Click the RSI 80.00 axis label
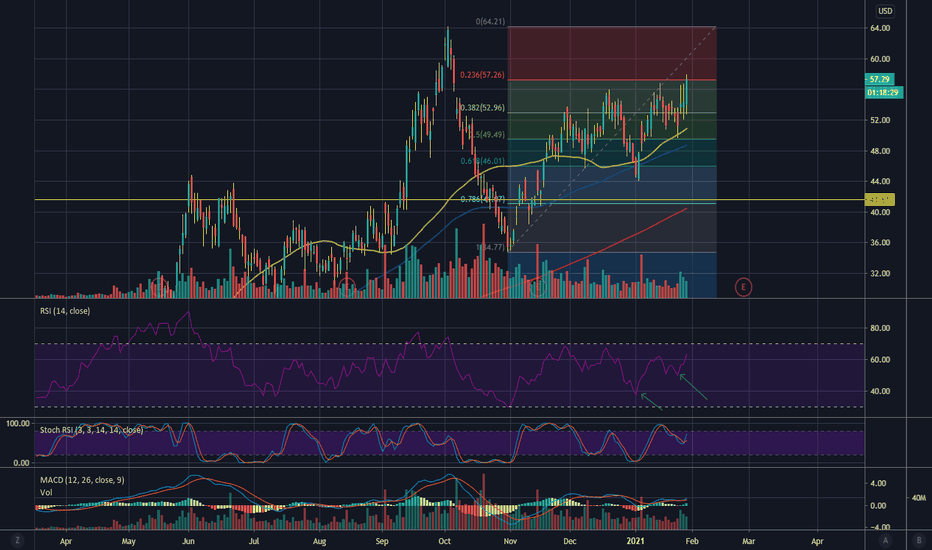The height and width of the screenshot is (550, 932). click(880, 328)
